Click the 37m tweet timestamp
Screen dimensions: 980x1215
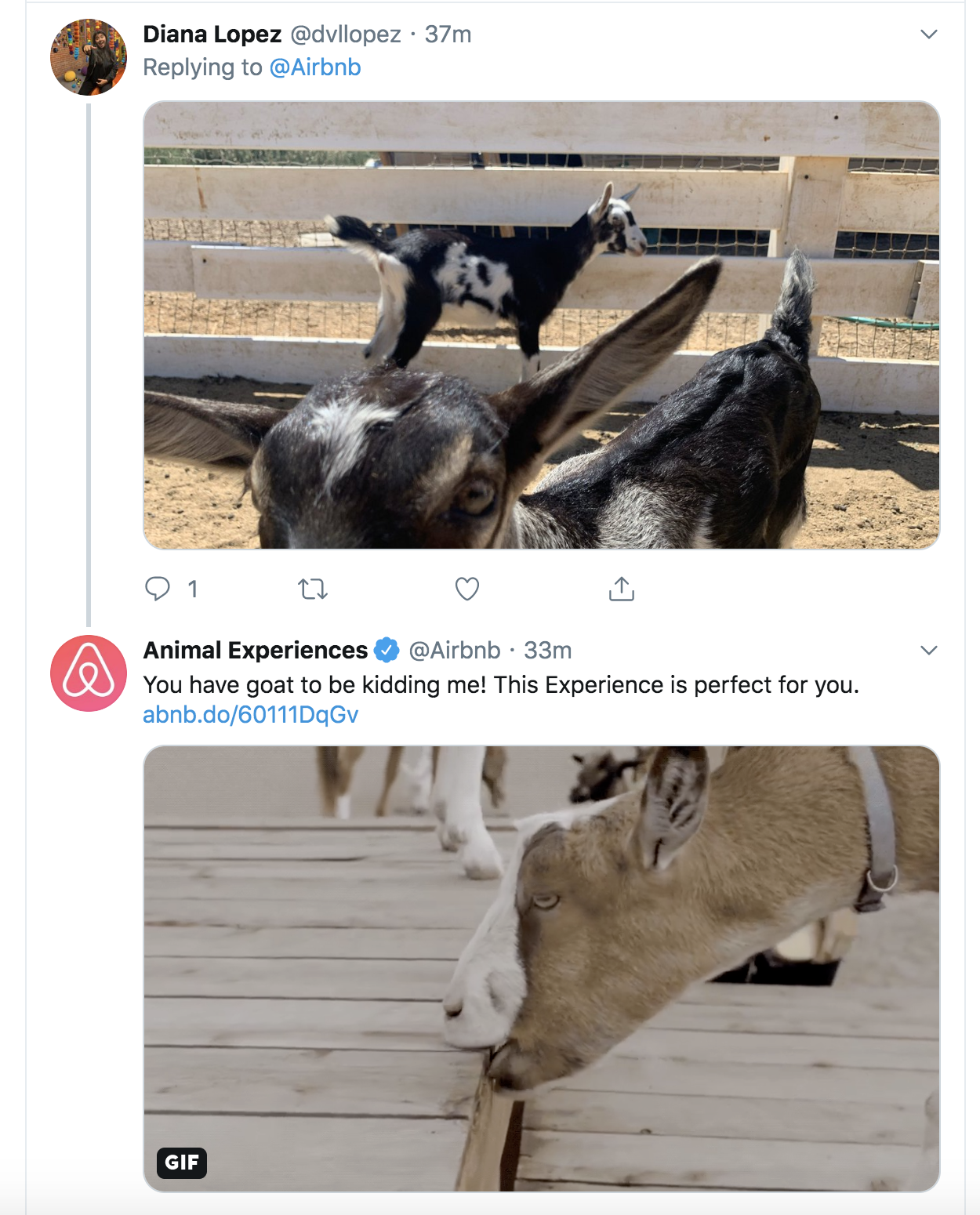click(448, 34)
